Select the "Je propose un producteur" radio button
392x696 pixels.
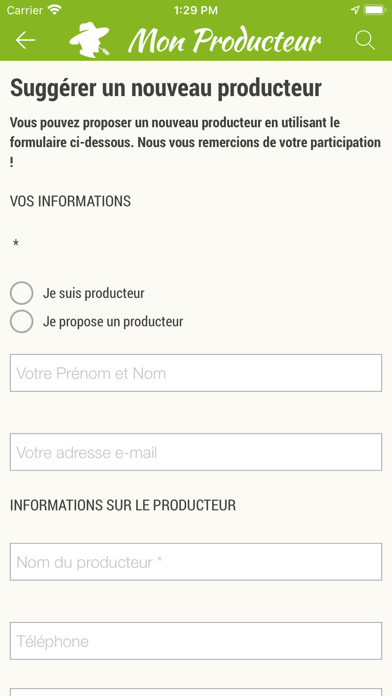[21, 321]
